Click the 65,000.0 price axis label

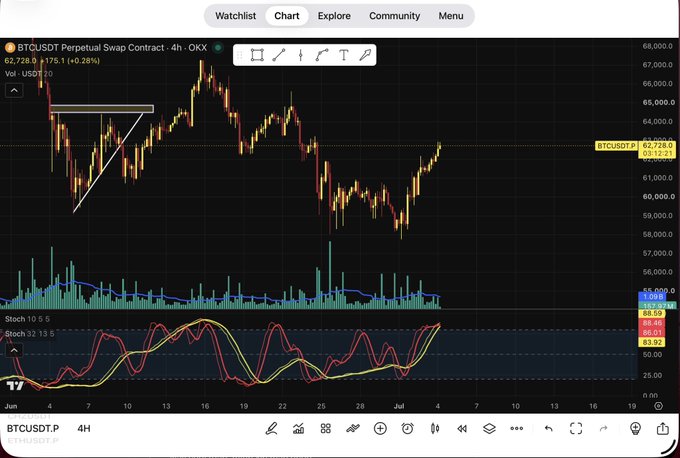[659, 103]
